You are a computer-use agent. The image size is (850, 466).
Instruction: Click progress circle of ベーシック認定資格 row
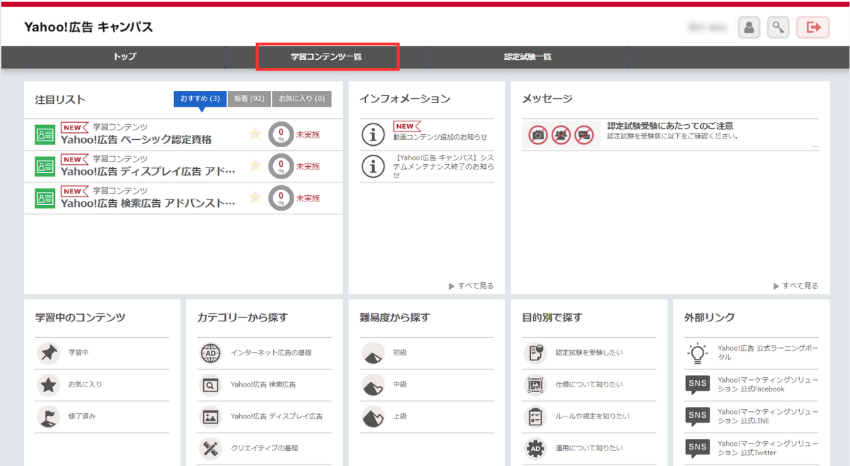tap(281, 134)
